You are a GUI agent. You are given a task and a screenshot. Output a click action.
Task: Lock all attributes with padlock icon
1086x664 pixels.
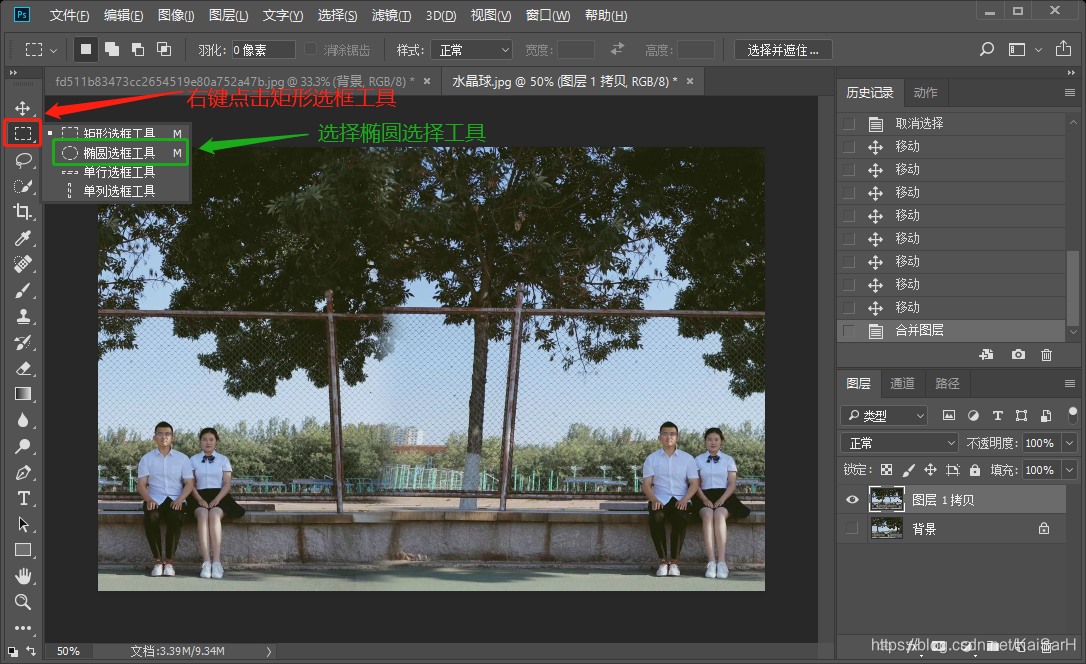coord(974,470)
